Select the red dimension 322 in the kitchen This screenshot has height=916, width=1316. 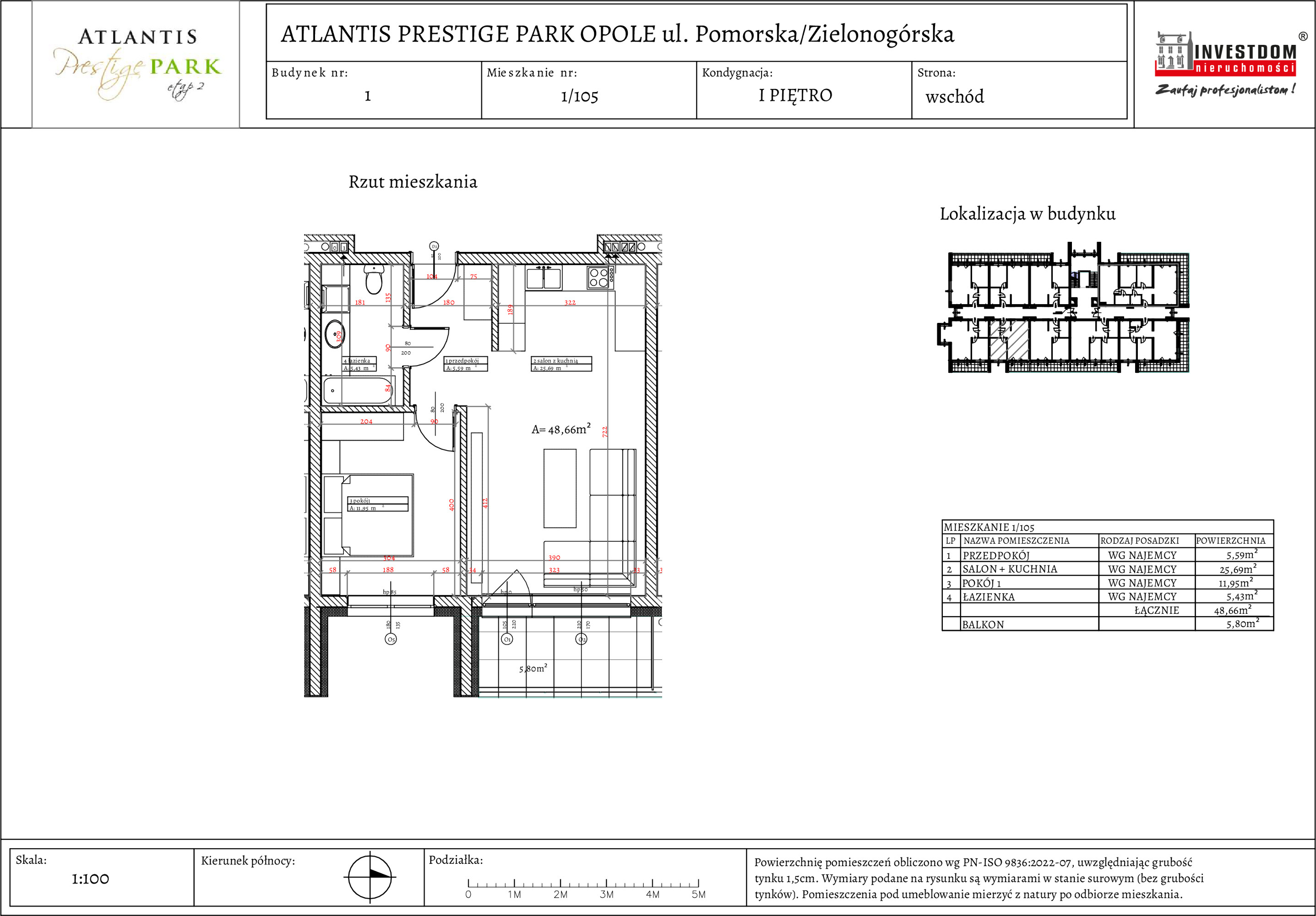(570, 303)
